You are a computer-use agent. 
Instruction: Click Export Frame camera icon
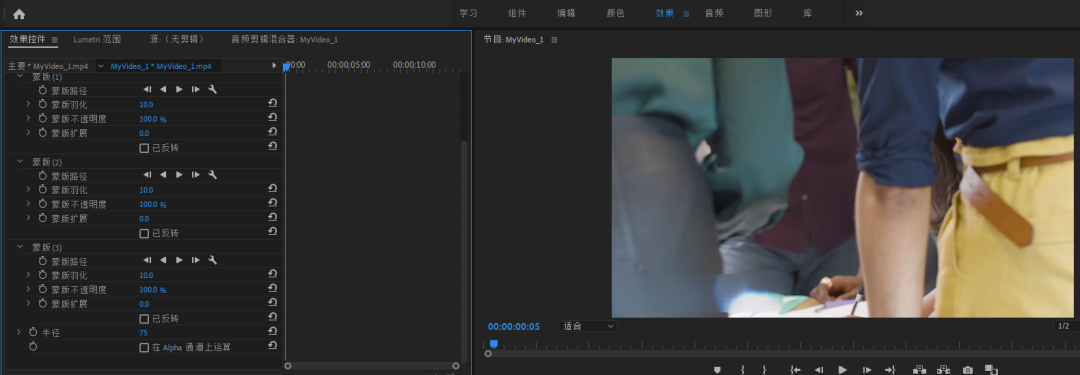click(x=967, y=370)
